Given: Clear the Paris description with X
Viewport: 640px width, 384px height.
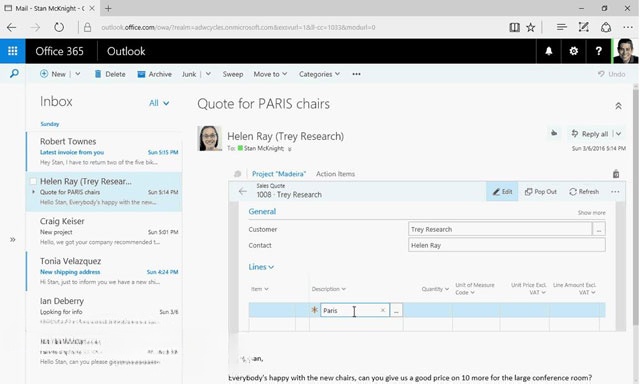Looking at the screenshot, I should [383, 310].
